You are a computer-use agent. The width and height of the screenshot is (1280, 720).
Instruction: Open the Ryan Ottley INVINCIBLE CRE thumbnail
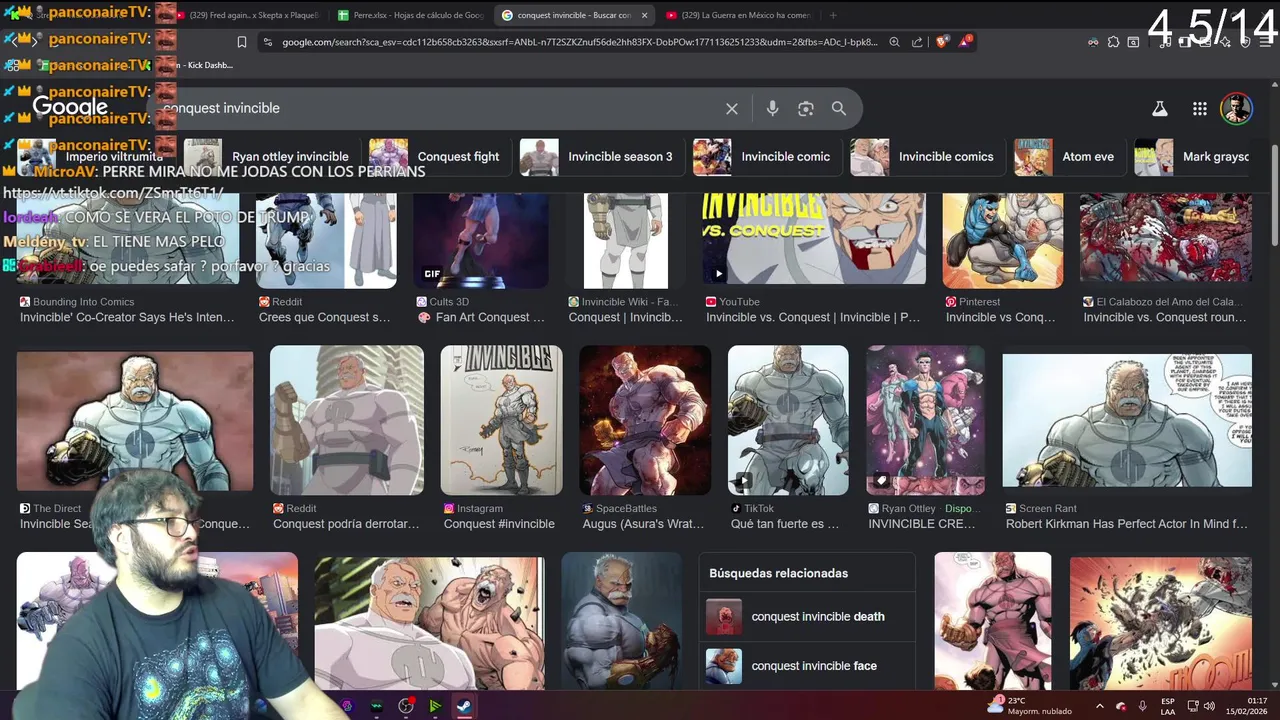click(926, 420)
